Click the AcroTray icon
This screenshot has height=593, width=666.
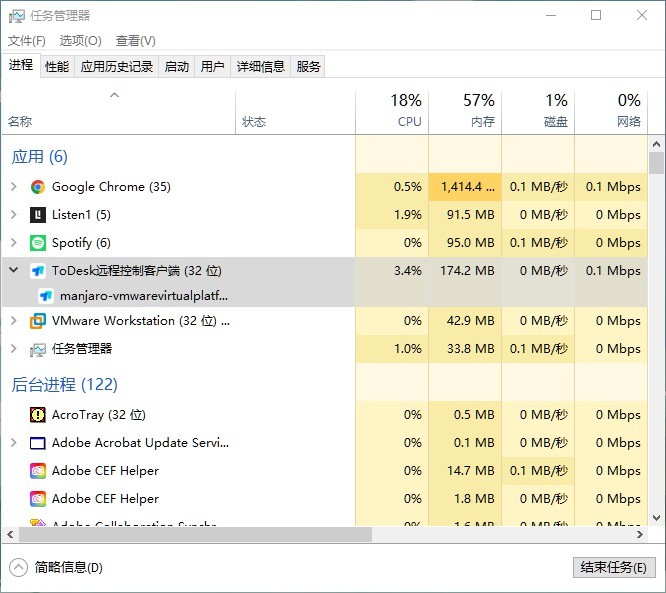38,415
